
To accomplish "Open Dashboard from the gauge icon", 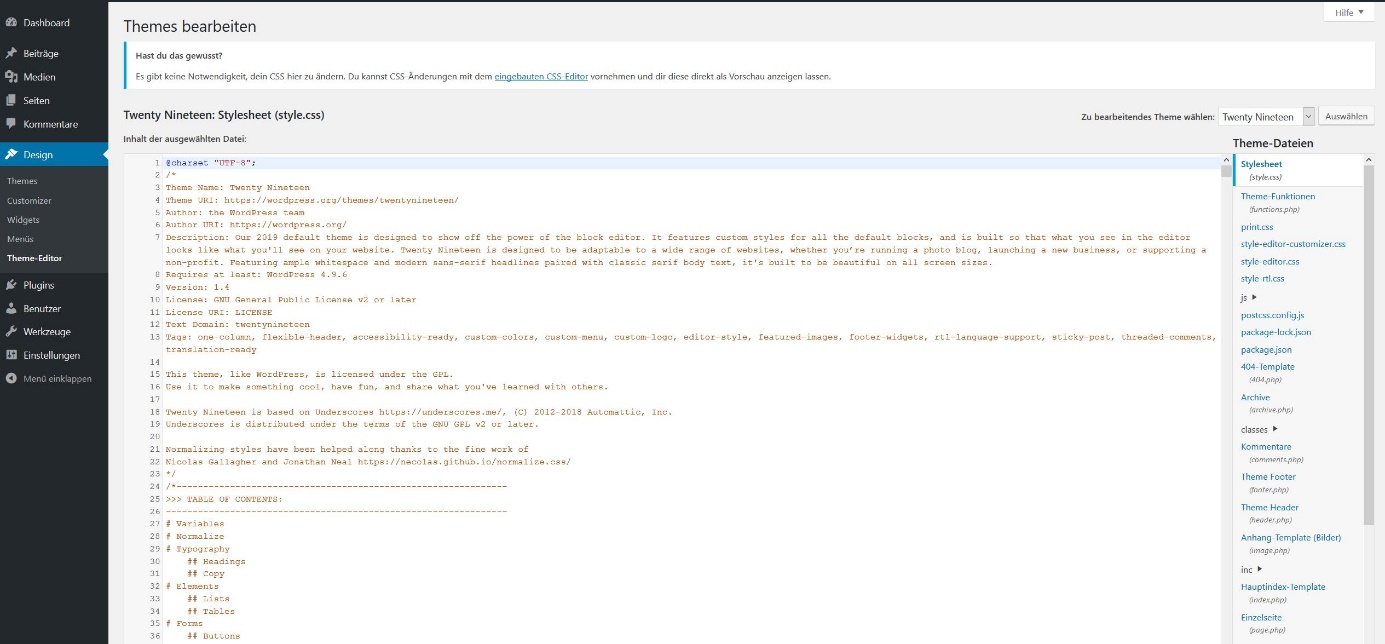I will 11,22.
